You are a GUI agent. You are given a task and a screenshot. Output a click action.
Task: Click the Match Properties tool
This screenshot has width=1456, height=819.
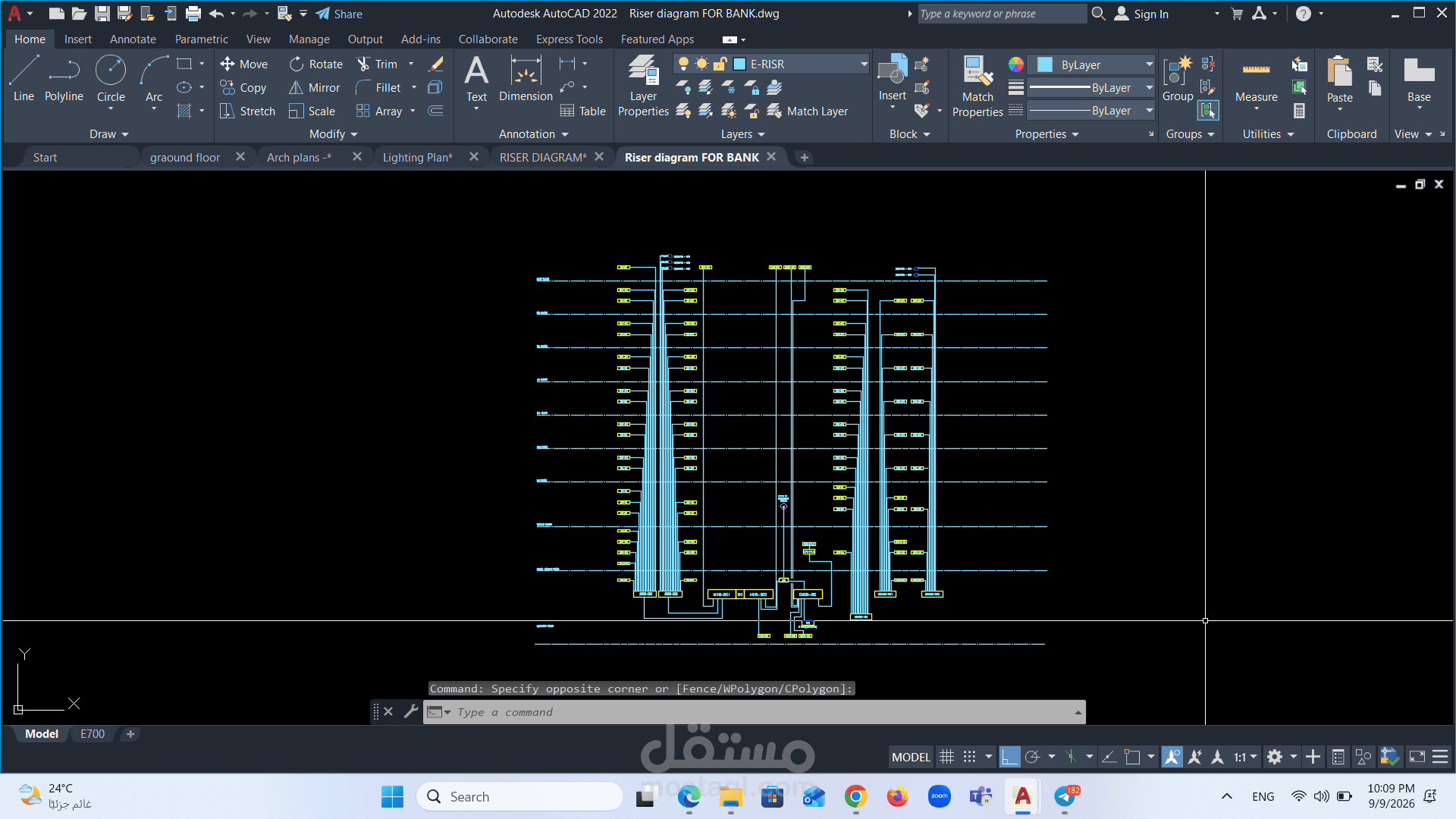click(x=977, y=86)
